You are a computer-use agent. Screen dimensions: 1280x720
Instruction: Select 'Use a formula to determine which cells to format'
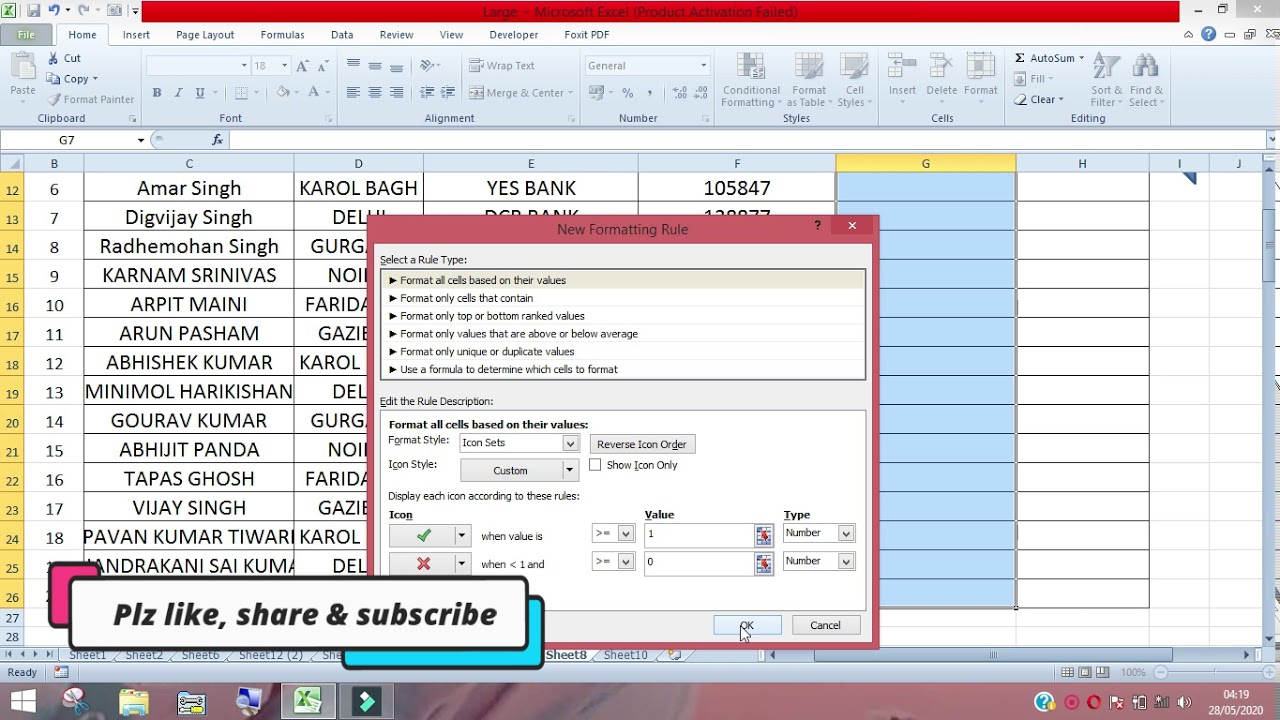point(622,370)
